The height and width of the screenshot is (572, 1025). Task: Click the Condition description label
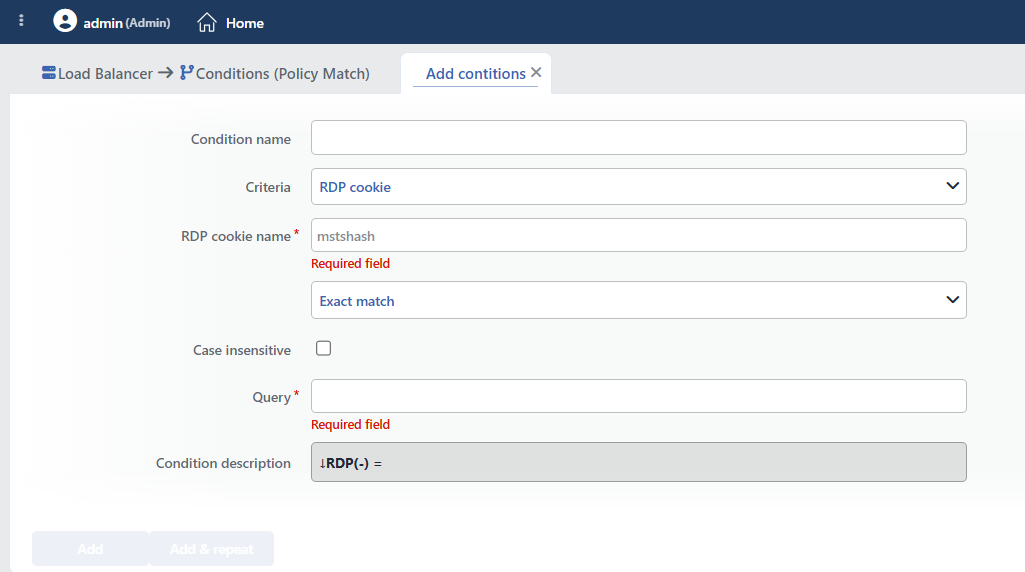223,463
